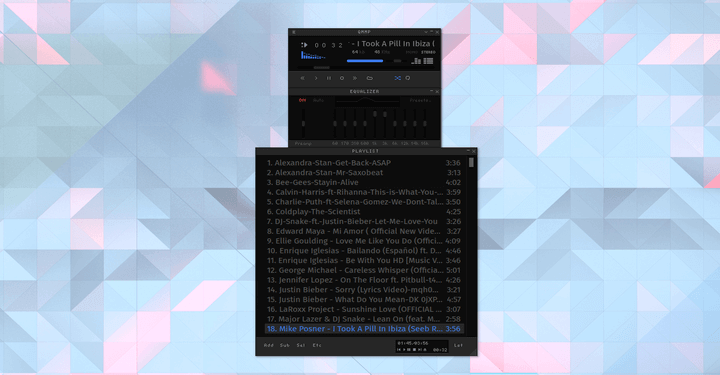The height and width of the screenshot is (375, 720).
Task: Toggle playlist window button in main display
Action: [428, 61]
